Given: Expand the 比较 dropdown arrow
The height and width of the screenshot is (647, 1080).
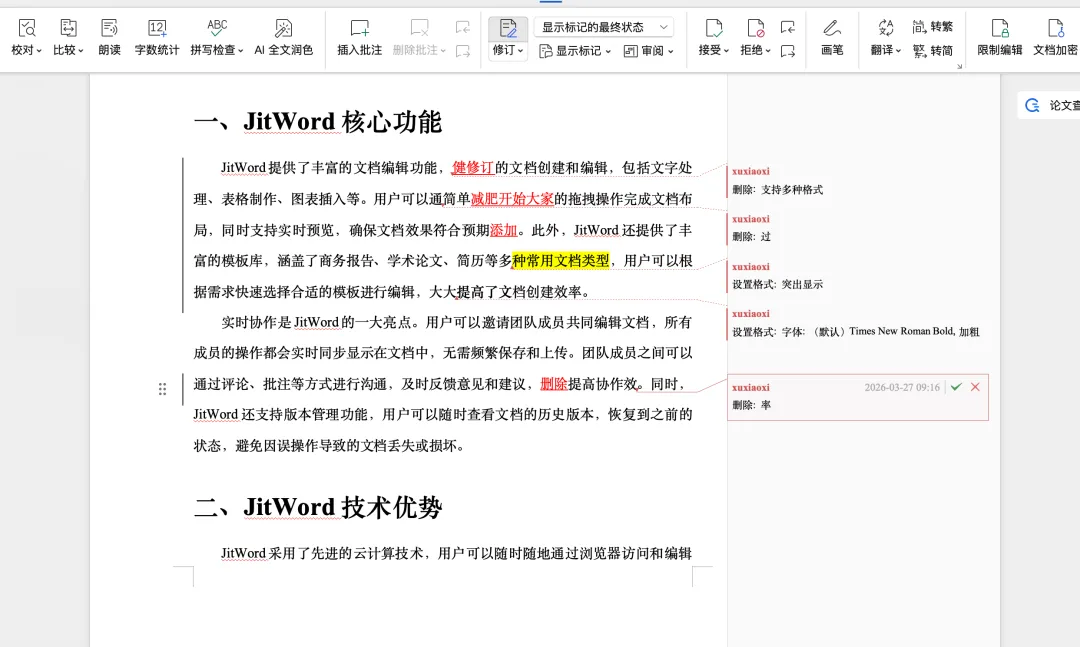Looking at the screenshot, I should coord(81,51).
